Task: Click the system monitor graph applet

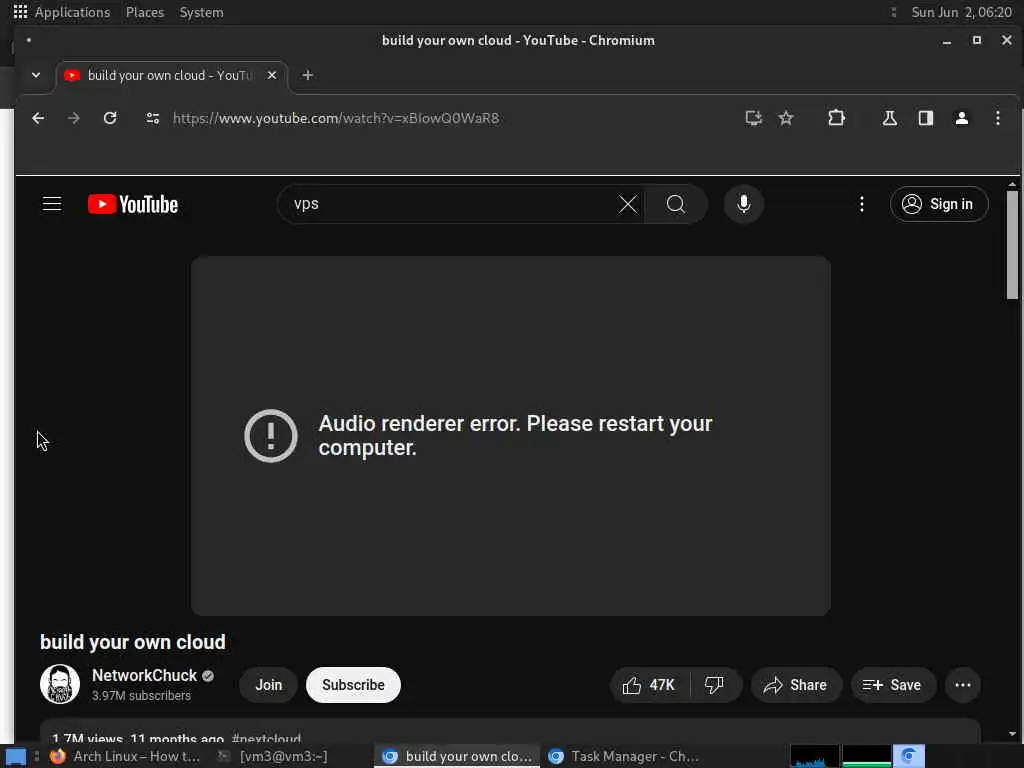Action: [840, 756]
